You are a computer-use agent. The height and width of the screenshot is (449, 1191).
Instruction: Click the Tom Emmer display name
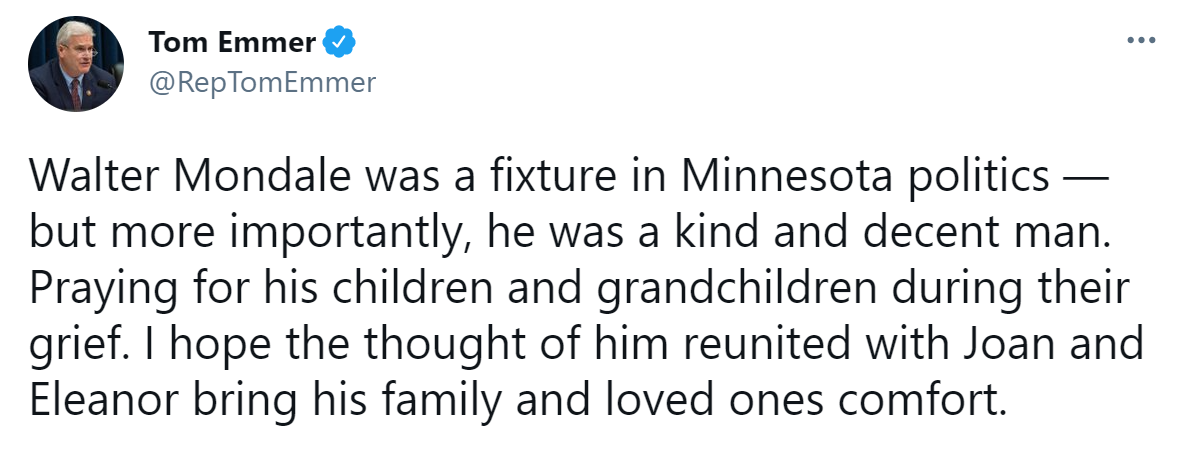click(x=232, y=42)
